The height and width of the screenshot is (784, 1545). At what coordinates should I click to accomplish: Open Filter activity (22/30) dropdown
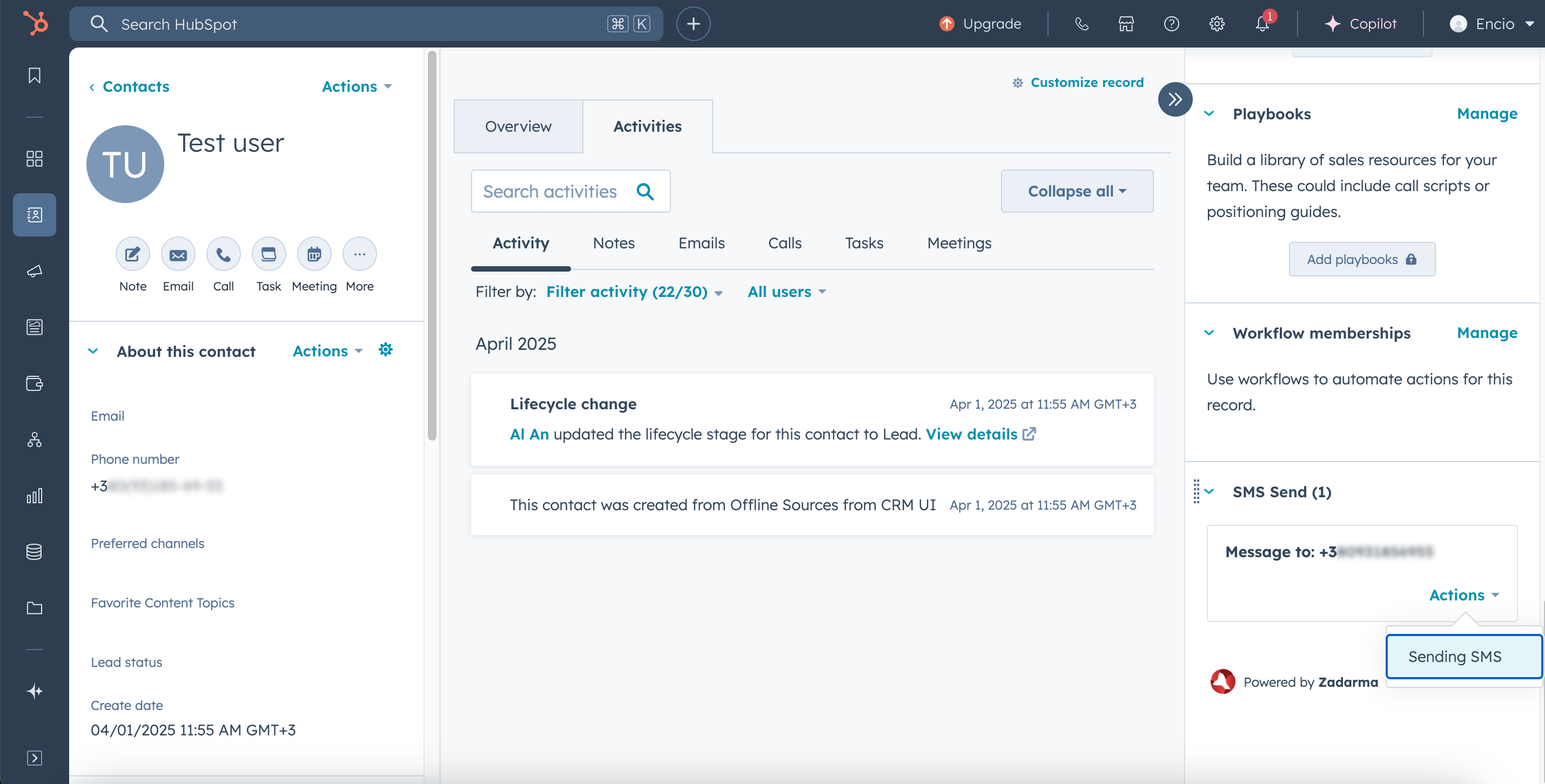point(633,292)
